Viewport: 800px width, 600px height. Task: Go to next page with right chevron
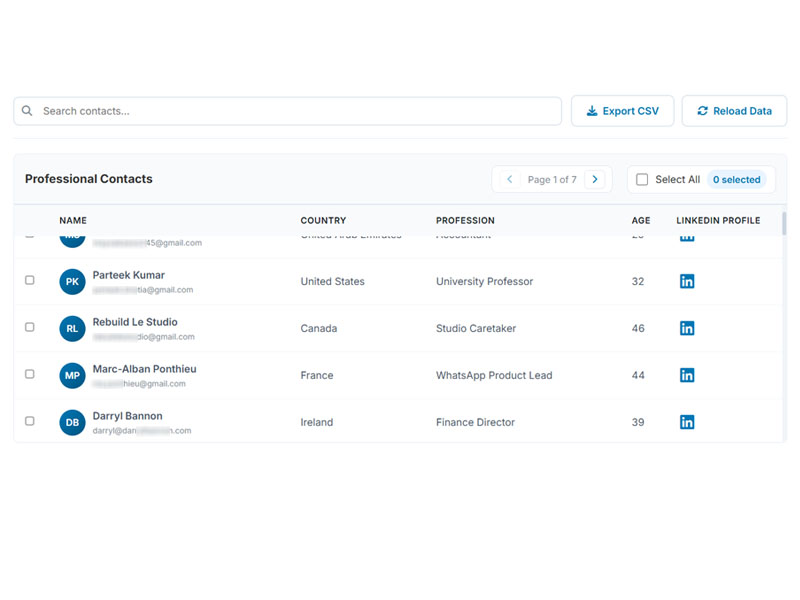[x=595, y=179]
